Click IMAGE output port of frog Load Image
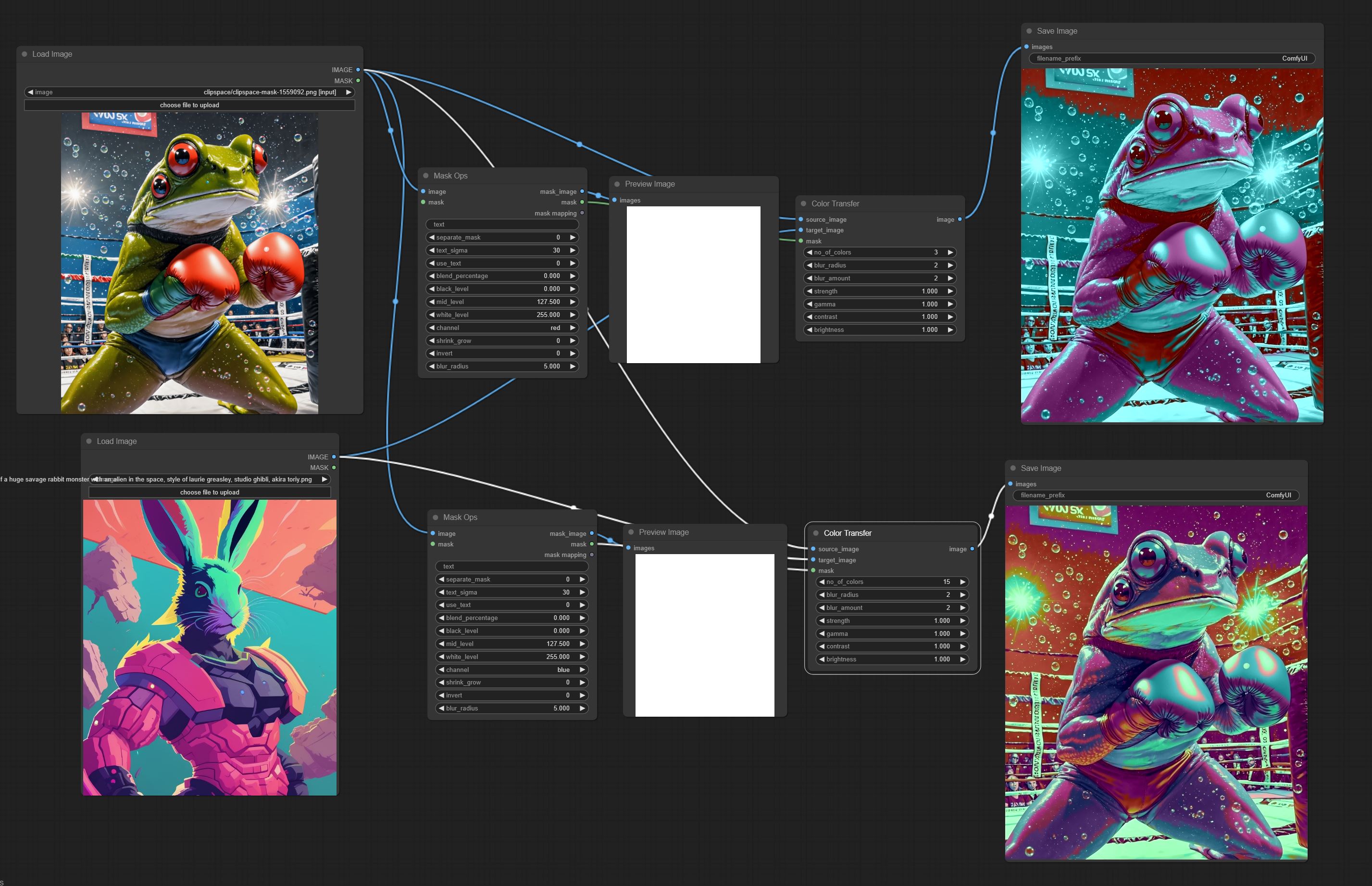This screenshot has width=1372, height=886. [358, 70]
